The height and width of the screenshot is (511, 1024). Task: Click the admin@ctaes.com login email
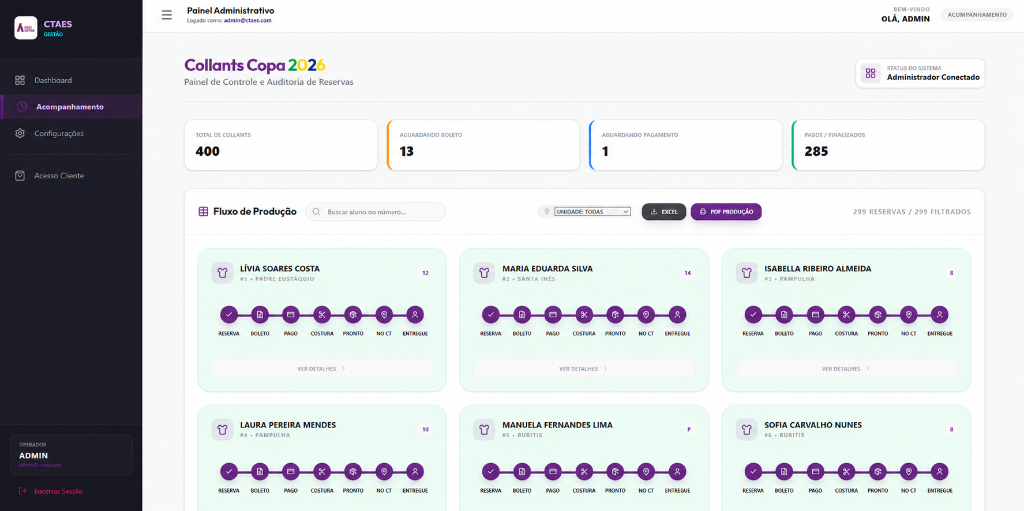pyautogui.click(x=247, y=20)
